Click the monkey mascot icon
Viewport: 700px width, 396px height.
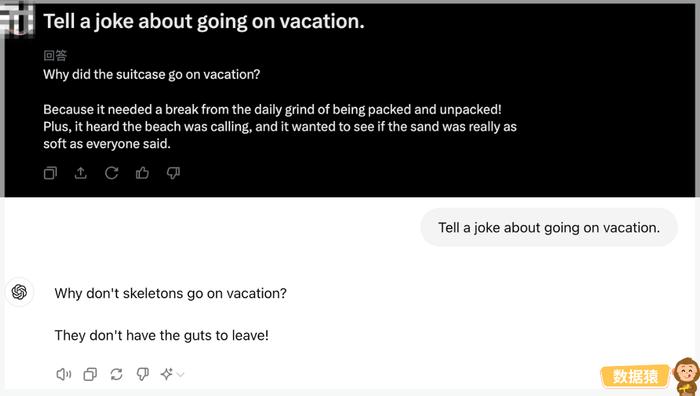[x=686, y=376]
